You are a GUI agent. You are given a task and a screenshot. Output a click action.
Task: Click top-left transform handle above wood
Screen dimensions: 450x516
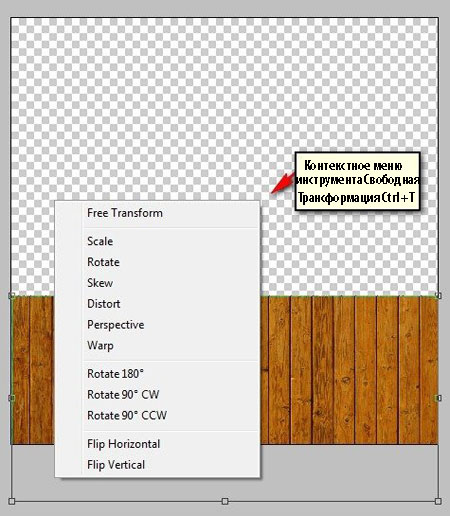click(x=12, y=295)
